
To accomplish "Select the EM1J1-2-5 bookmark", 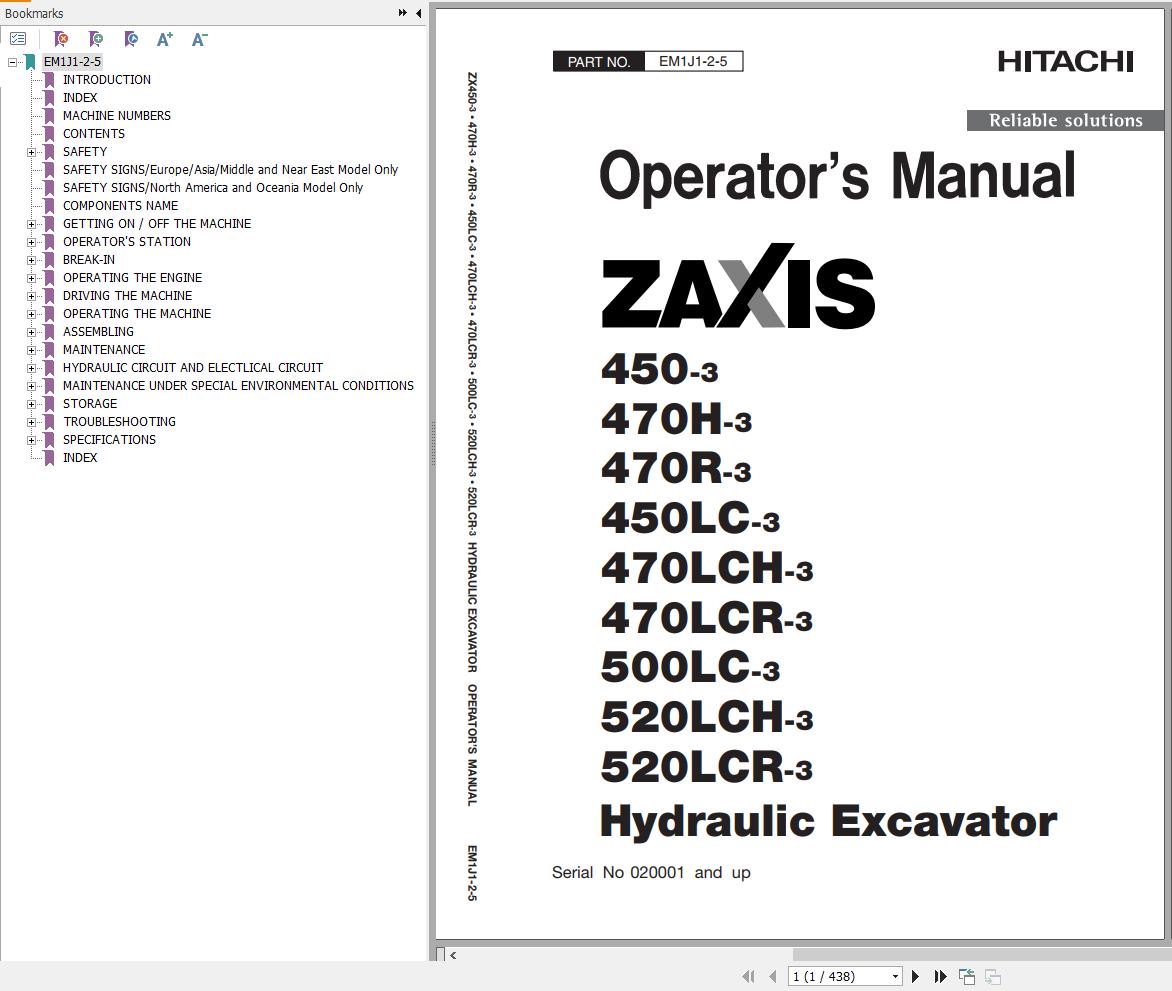I will tap(72, 61).
